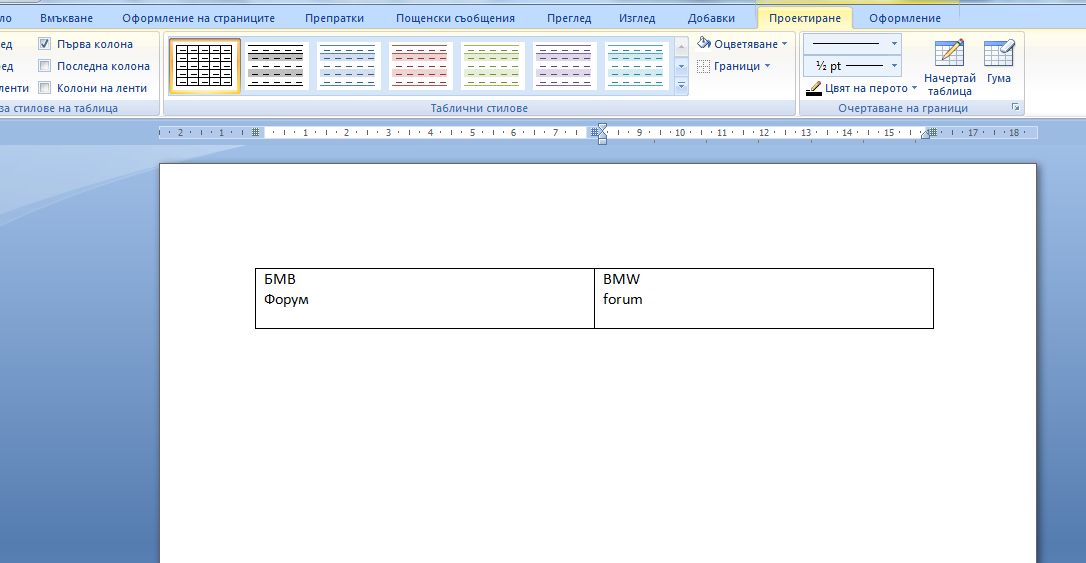Open the Pen Color (Цвят на перото) dropdown arrow
1086x563 pixels.
pyautogui.click(x=914, y=88)
